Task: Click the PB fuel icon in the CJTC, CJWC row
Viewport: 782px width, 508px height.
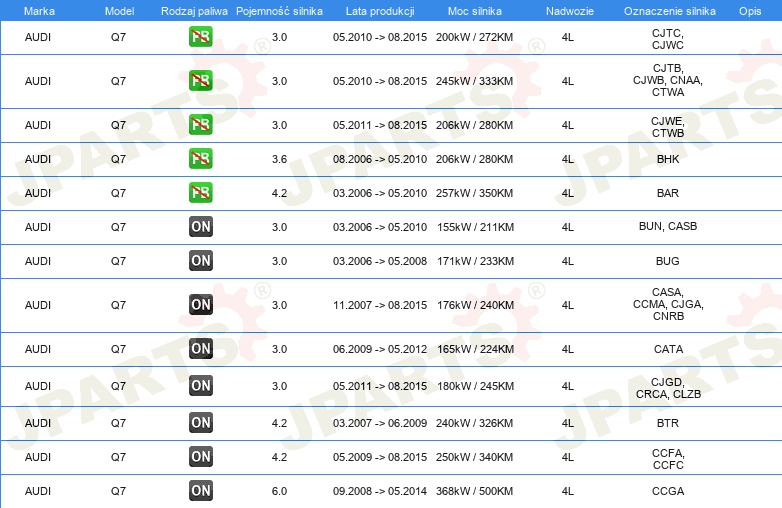Action: 201,38
